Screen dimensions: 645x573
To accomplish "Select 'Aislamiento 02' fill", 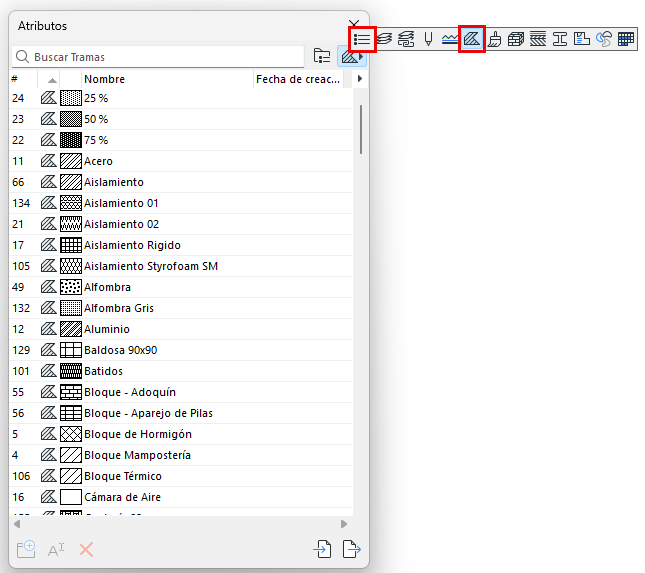I will pos(181,224).
